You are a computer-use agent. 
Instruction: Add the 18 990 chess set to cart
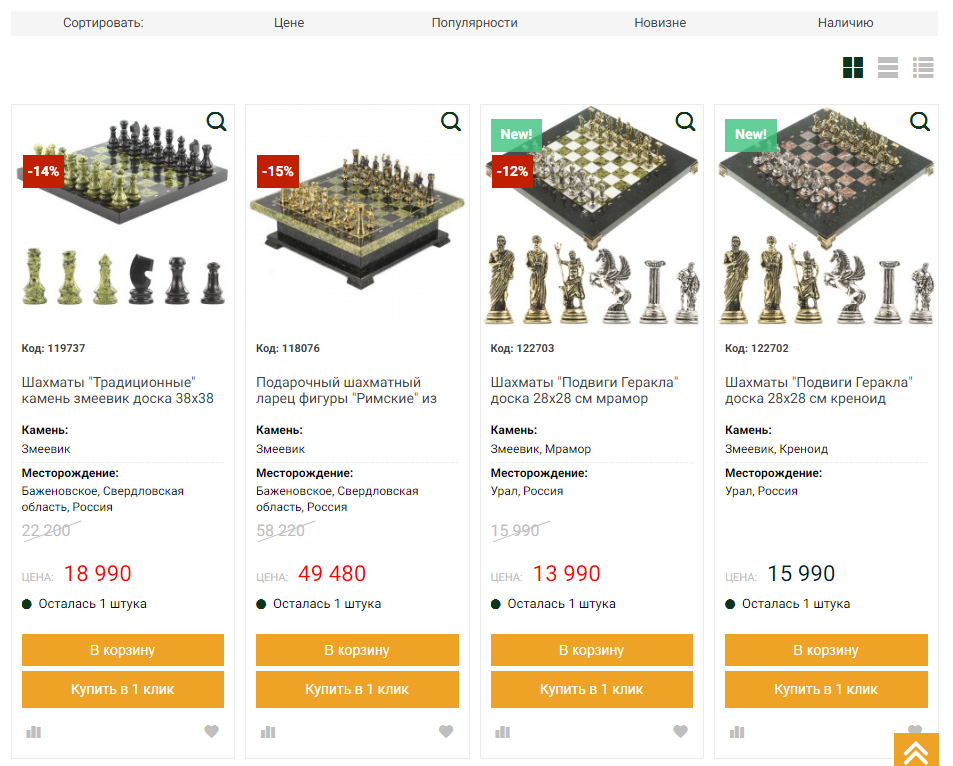point(123,650)
